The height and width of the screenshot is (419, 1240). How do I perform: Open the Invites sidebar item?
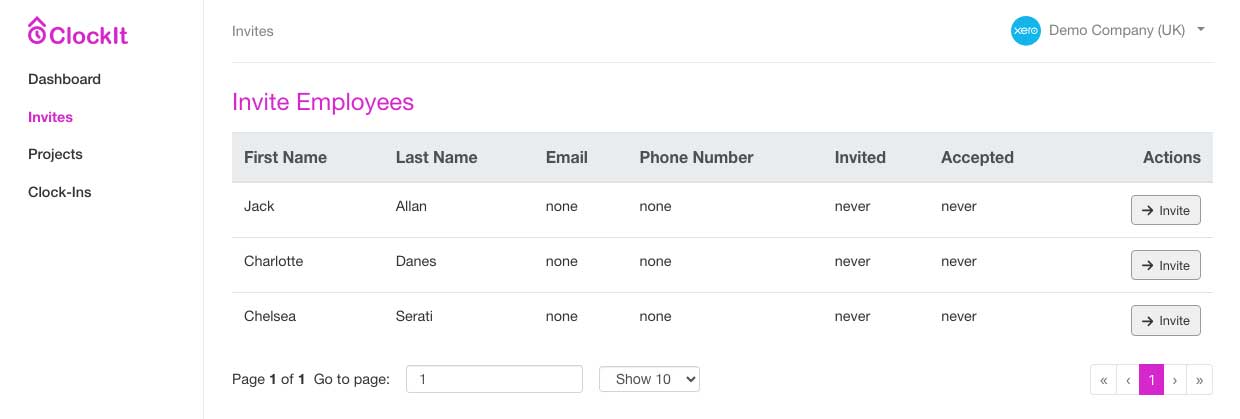[50, 117]
